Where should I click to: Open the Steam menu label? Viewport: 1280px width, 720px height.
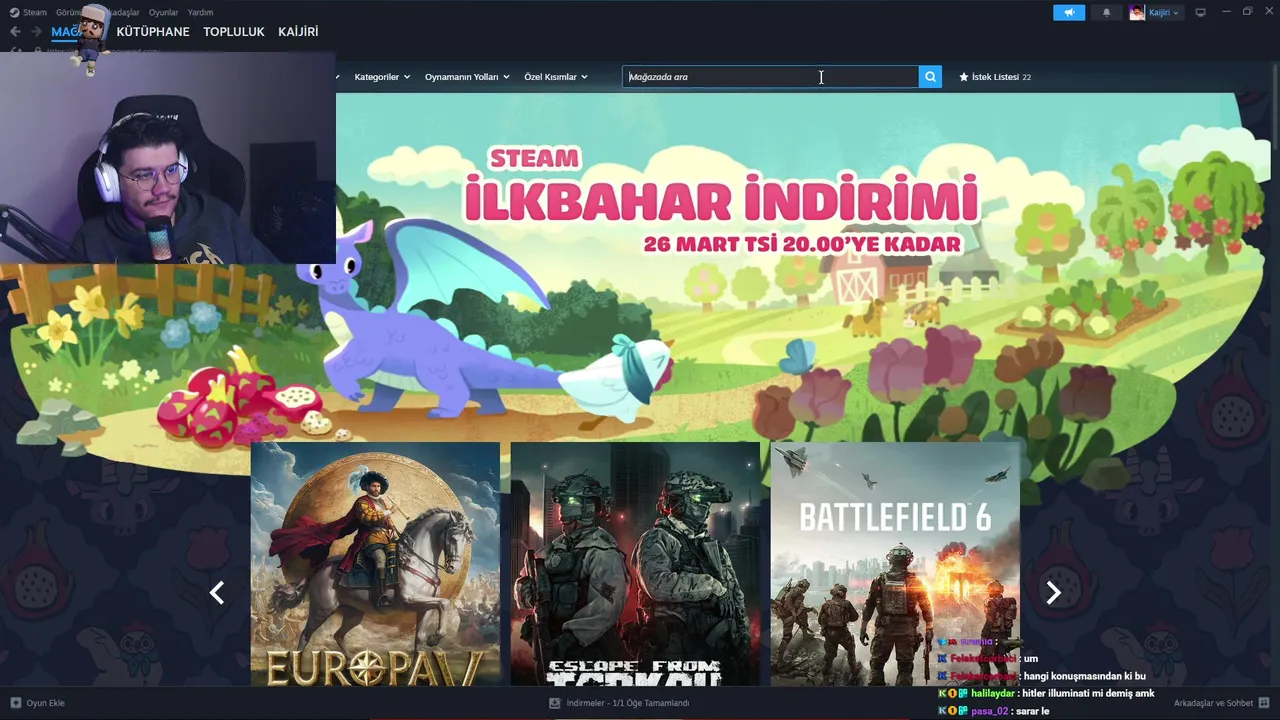point(35,12)
